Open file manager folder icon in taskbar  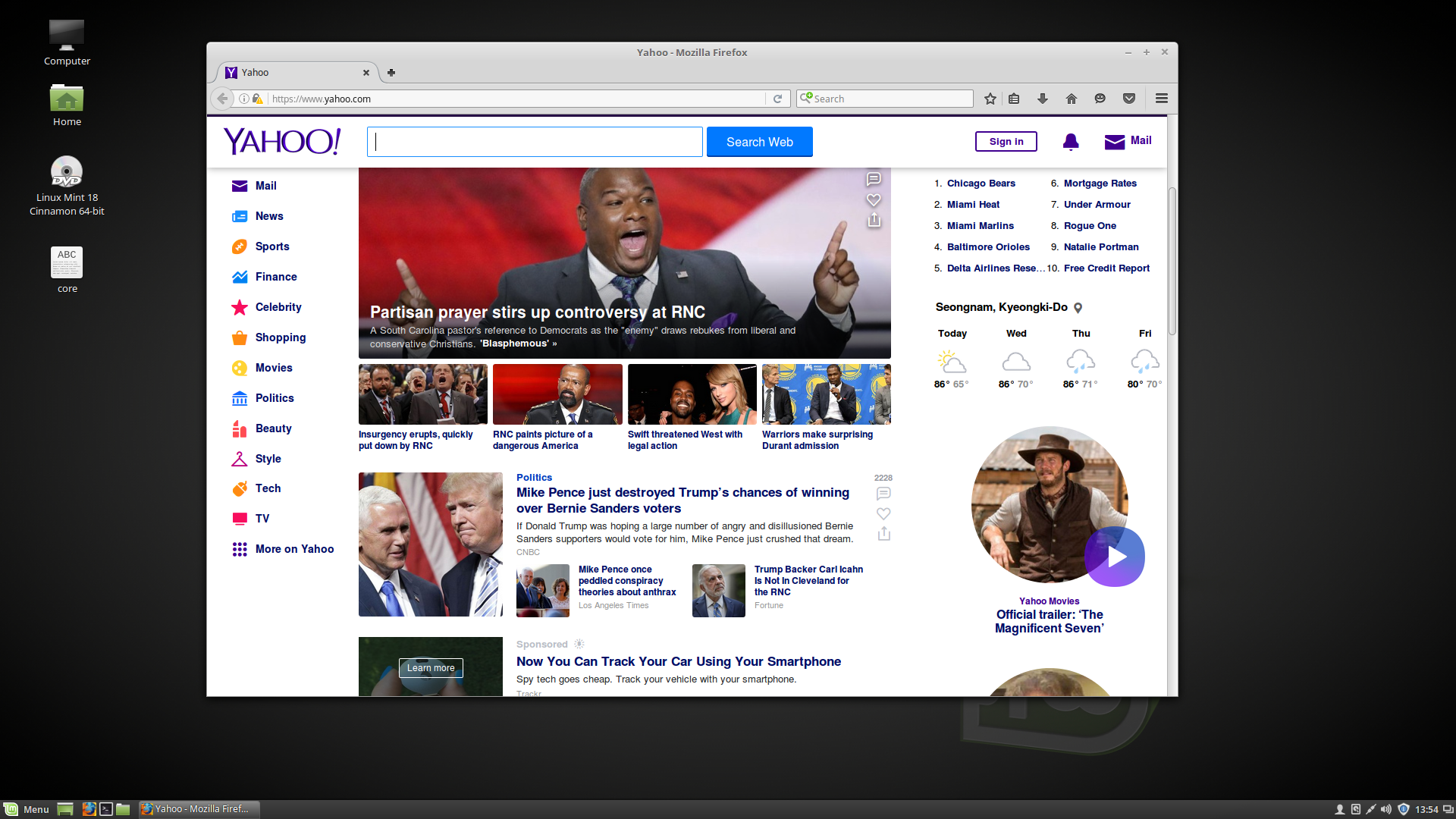[x=123, y=809]
